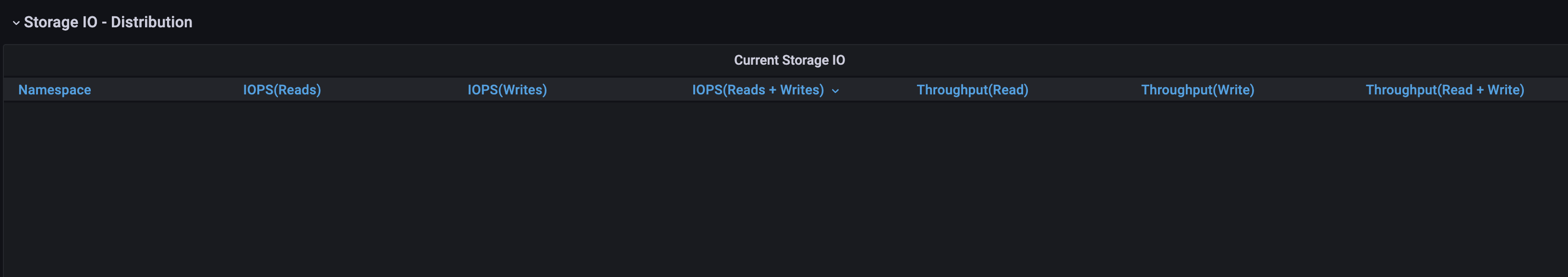Sort the table by Throughput(Read + Write)

click(x=1446, y=89)
